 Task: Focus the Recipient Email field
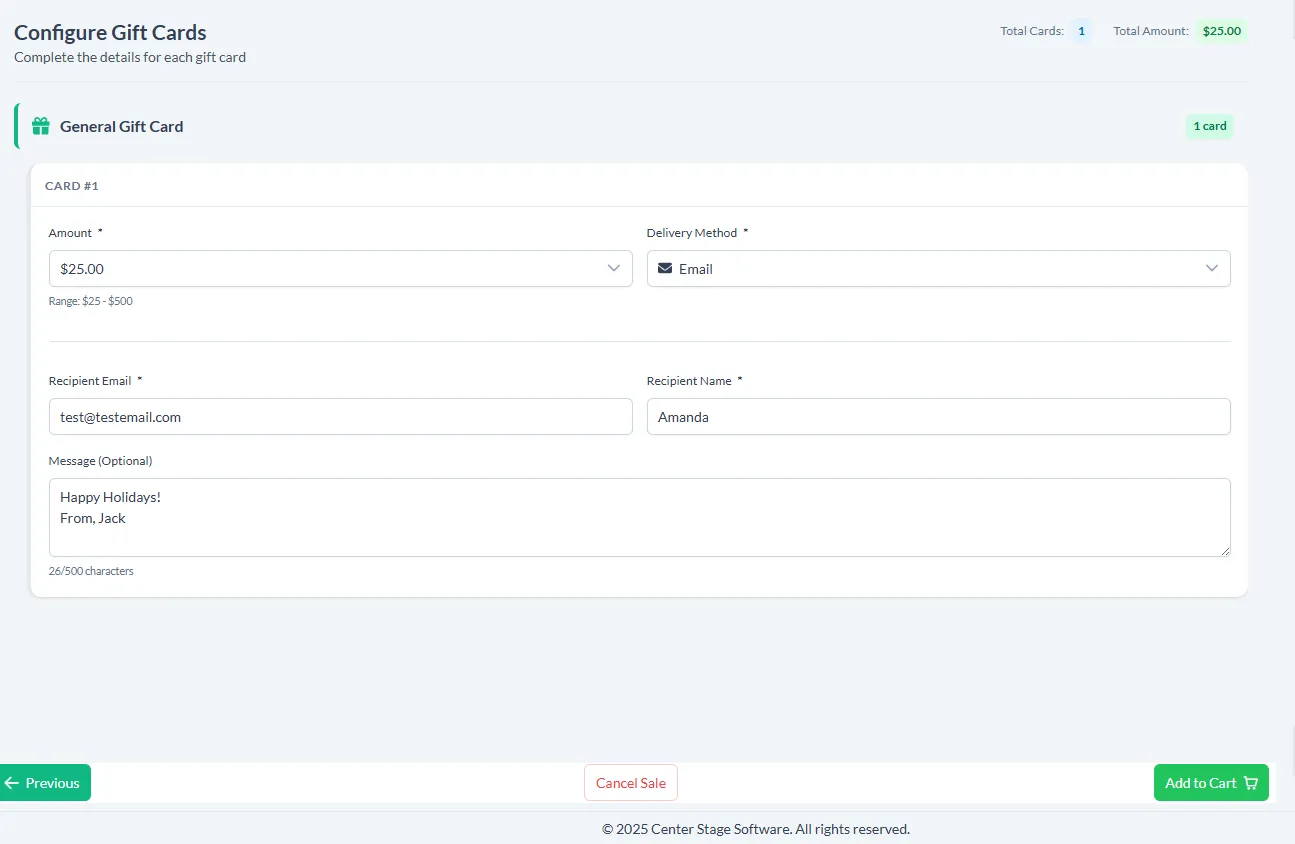coord(341,417)
